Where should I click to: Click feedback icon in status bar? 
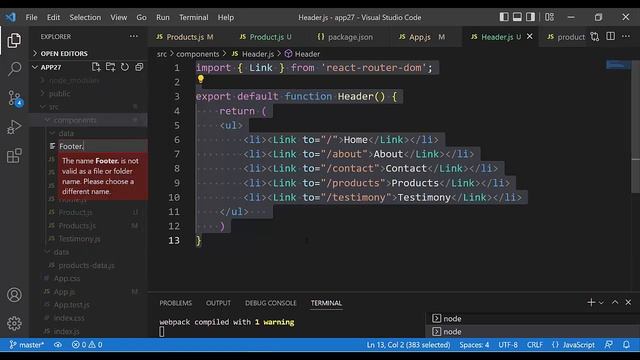[x=608, y=345]
